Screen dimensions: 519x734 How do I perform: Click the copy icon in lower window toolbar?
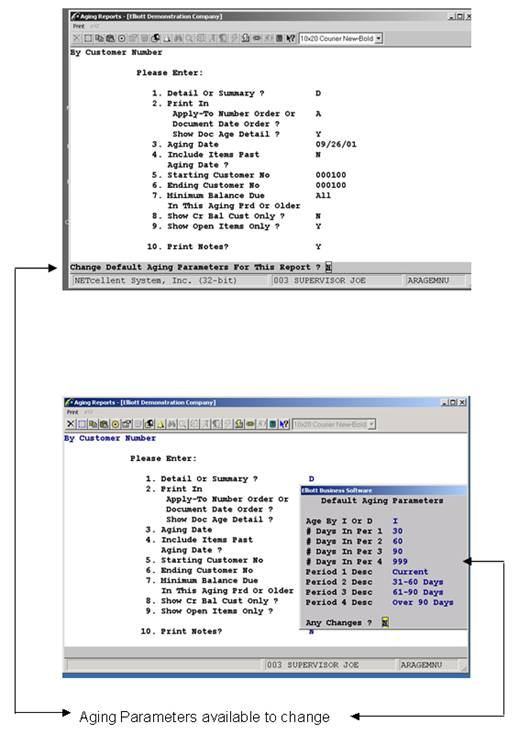pos(93,424)
